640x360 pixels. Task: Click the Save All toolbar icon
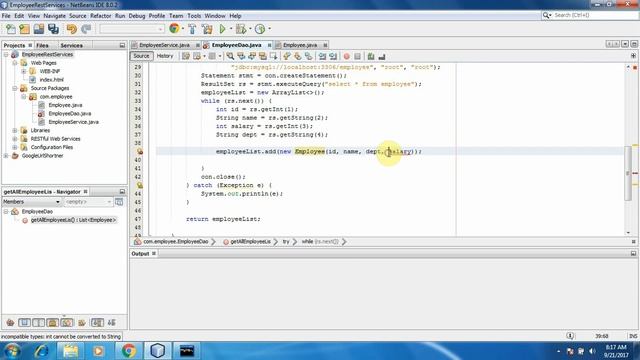click(53, 29)
